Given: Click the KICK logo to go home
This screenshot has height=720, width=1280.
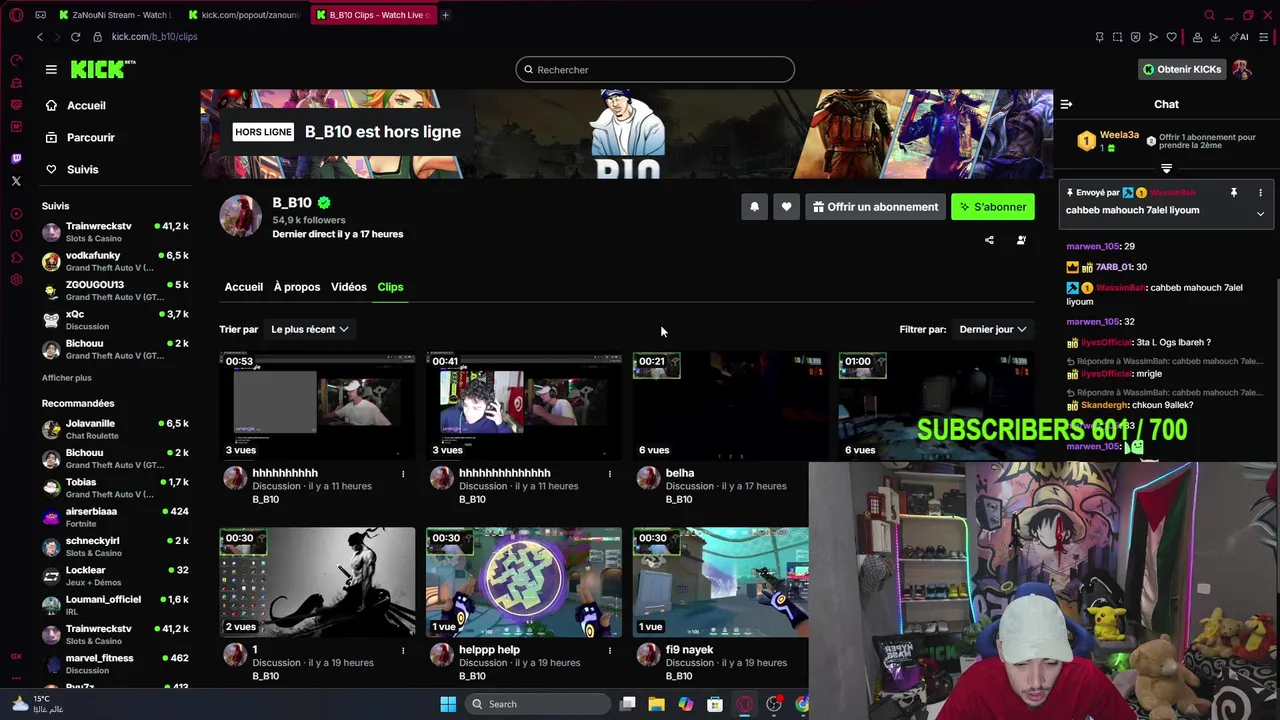Looking at the screenshot, I should point(102,69).
